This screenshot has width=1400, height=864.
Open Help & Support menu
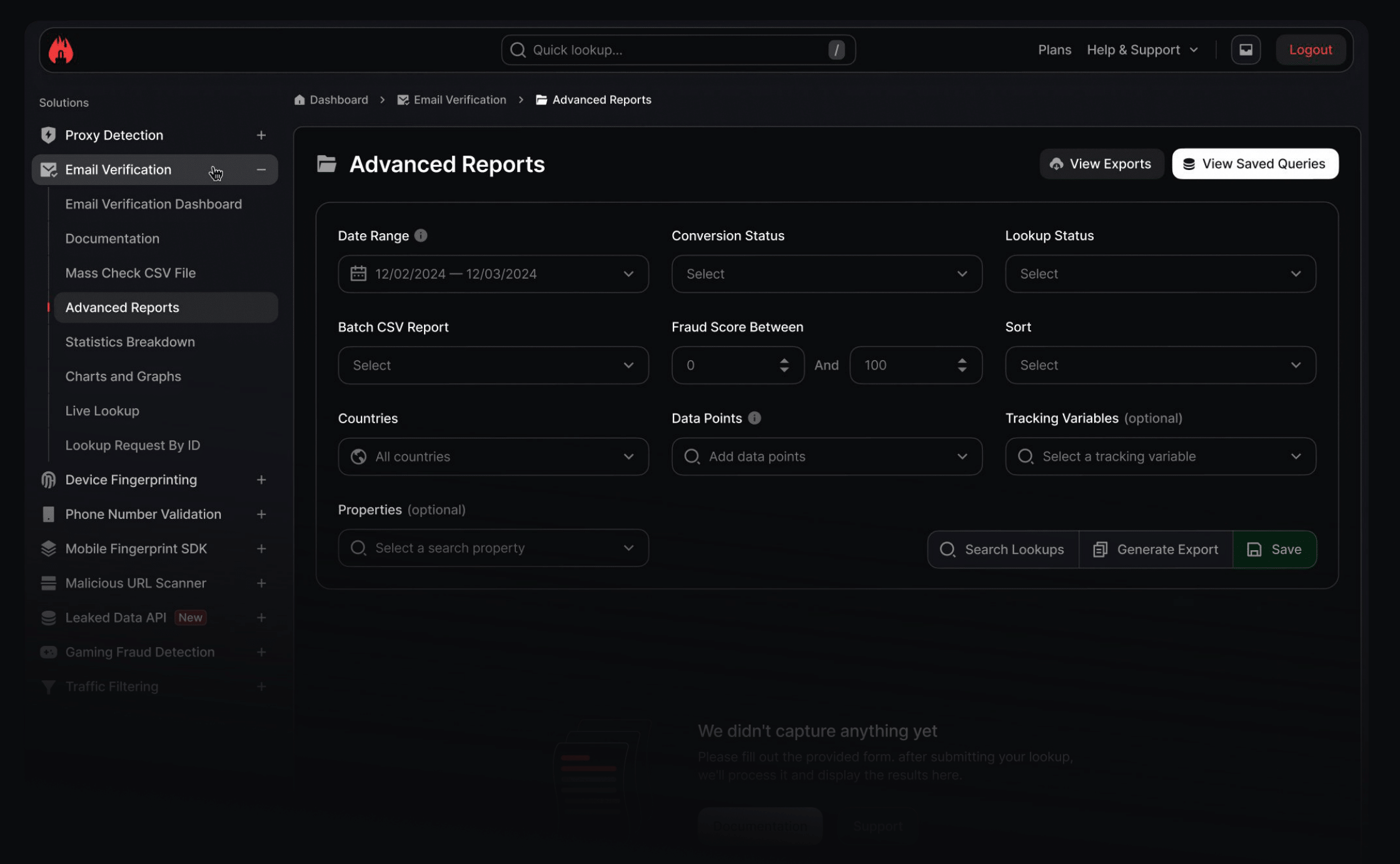(1142, 50)
